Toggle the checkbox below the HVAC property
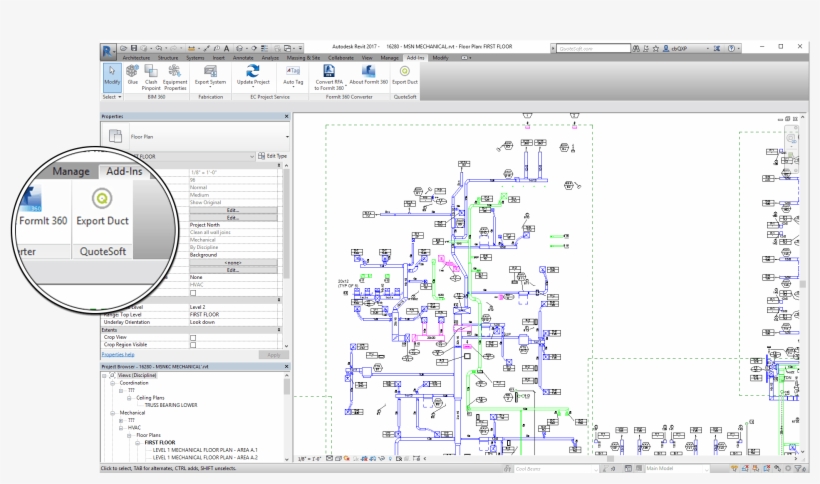 tap(193, 293)
